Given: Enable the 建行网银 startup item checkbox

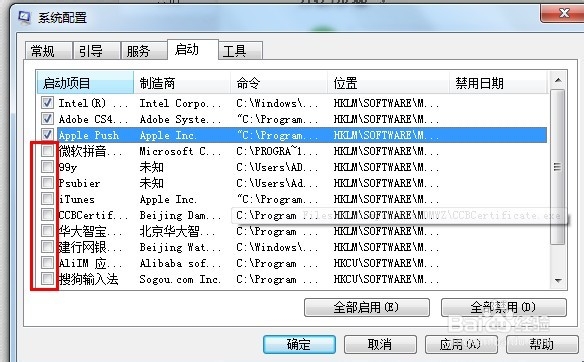Looking at the screenshot, I should (47, 247).
